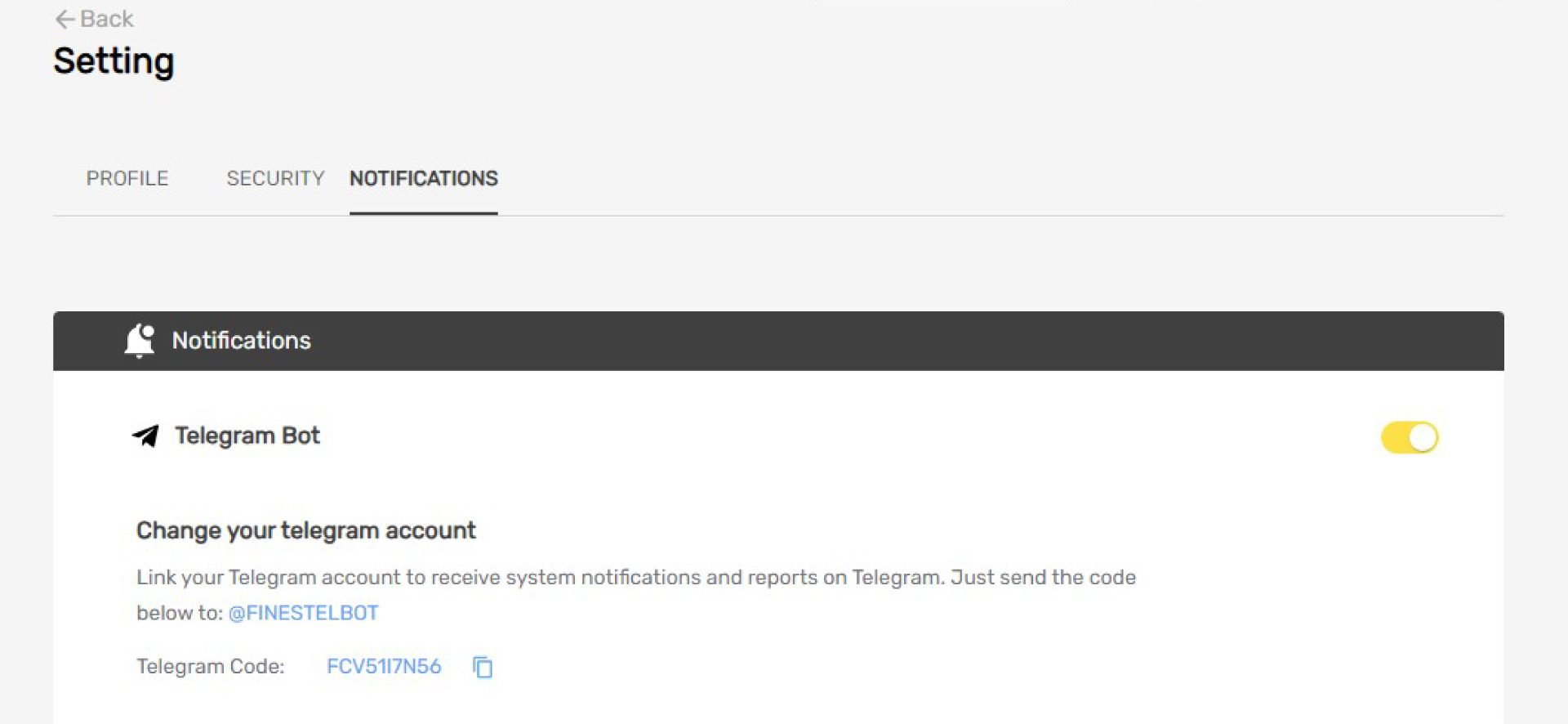Click the Telegram code FCV51I7N56
Screen dimensions: 1568x724
pos(384,666)
